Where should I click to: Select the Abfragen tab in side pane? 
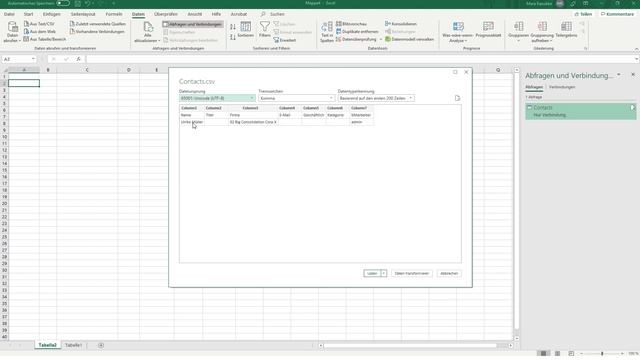tap(534, 87)
